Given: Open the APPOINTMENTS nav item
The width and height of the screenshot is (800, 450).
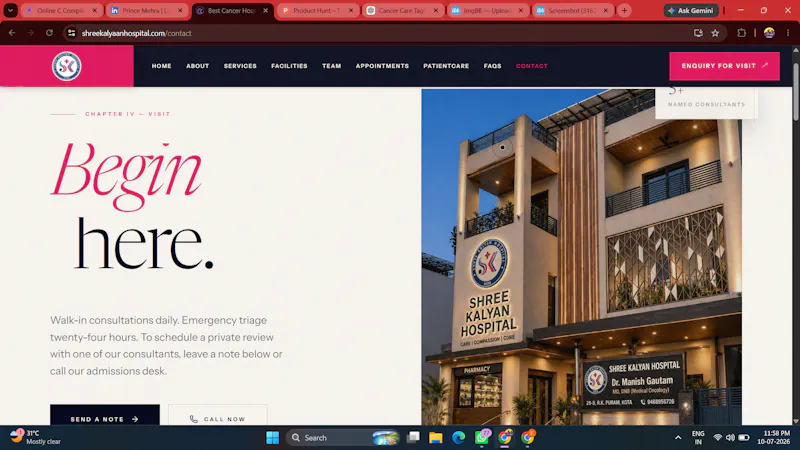Looking at the screenshot, I should [x=382, y=66].
